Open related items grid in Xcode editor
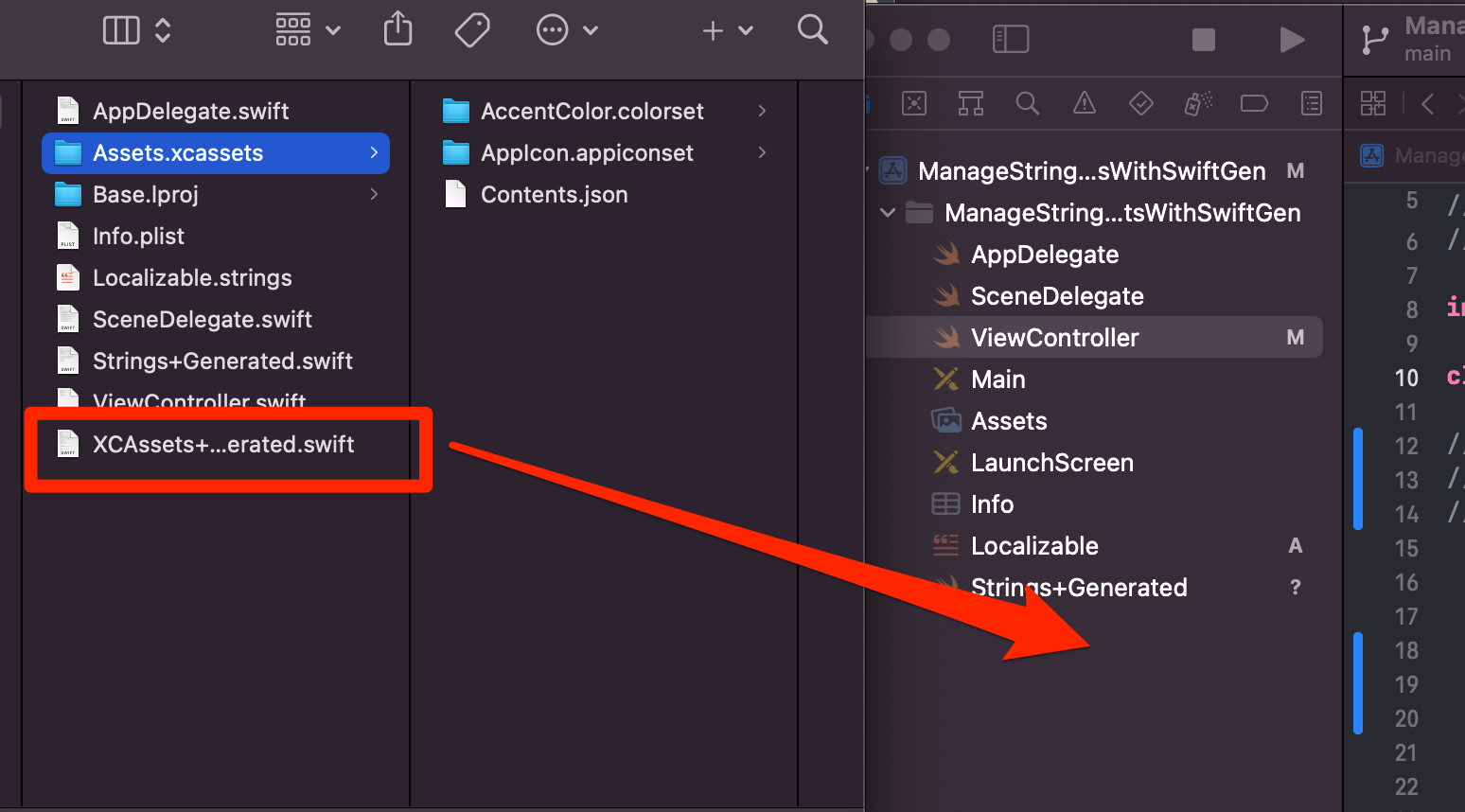 [x=1373, y=103]
